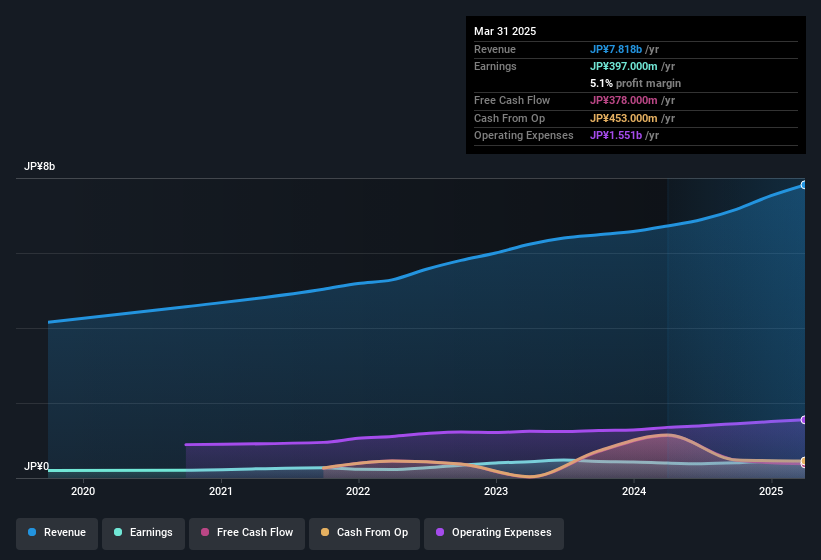The width and height of the screenshot is (821, 560).
Task: Click the 2023 x-axis label
Action: pos(496,491)
